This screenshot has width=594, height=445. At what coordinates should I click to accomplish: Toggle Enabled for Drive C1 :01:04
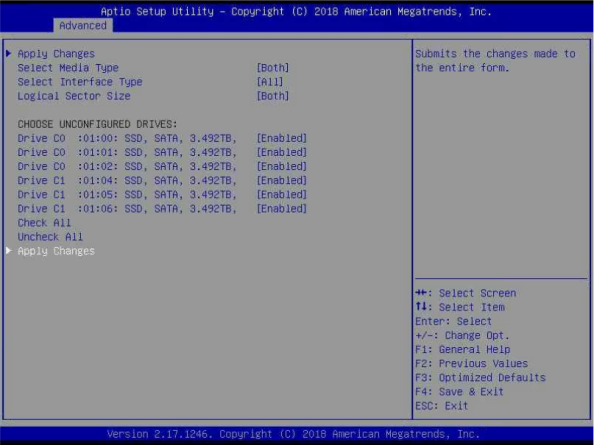pos(281,180)
